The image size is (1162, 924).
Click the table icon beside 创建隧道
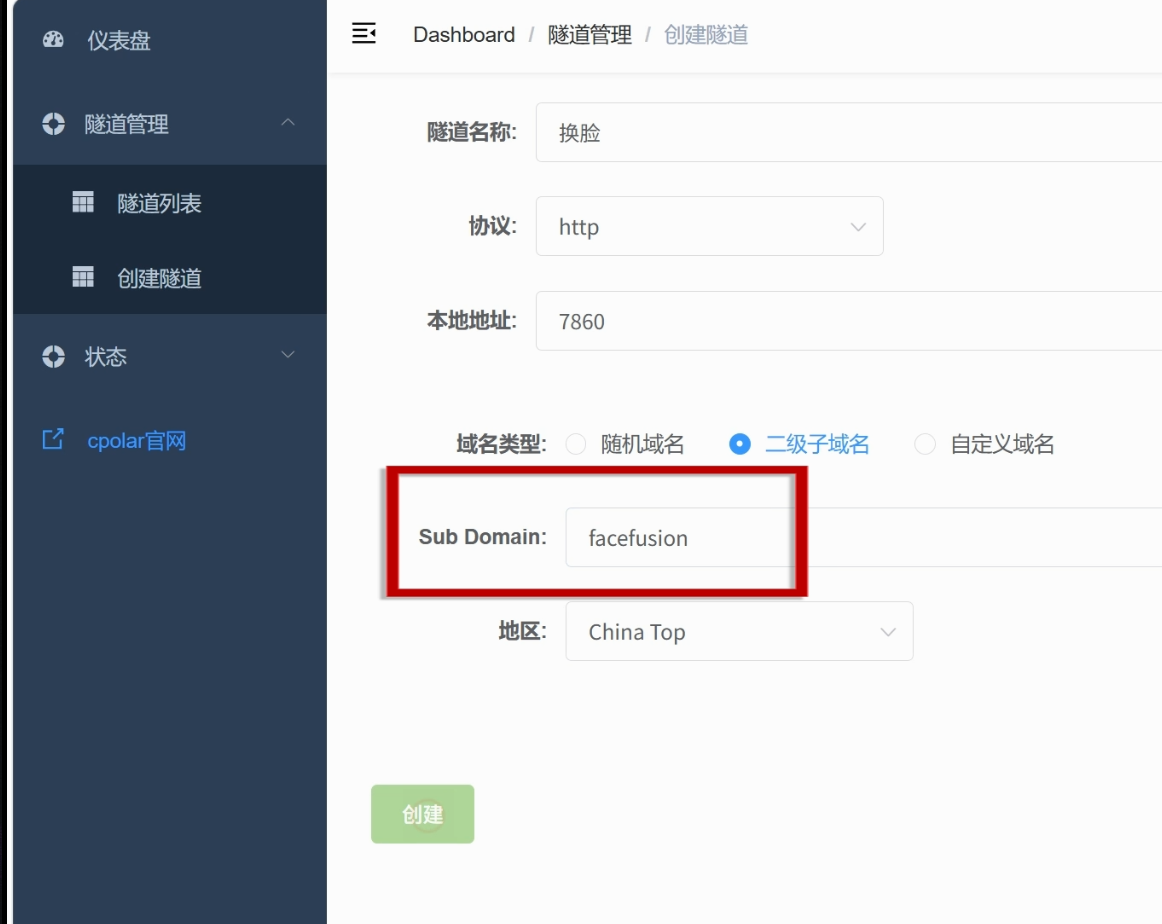point(83,277)
